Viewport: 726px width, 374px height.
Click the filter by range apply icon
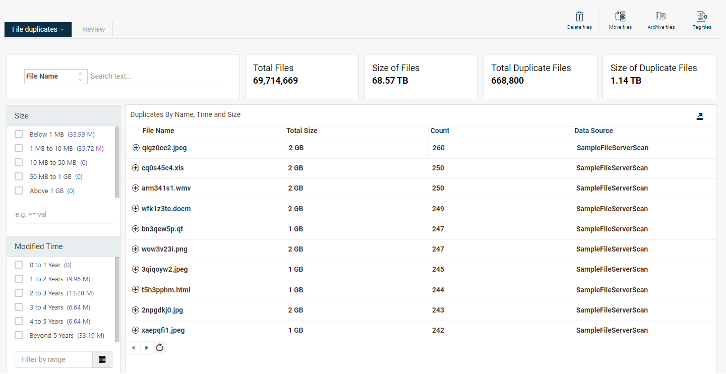click(x=102, y=360)
